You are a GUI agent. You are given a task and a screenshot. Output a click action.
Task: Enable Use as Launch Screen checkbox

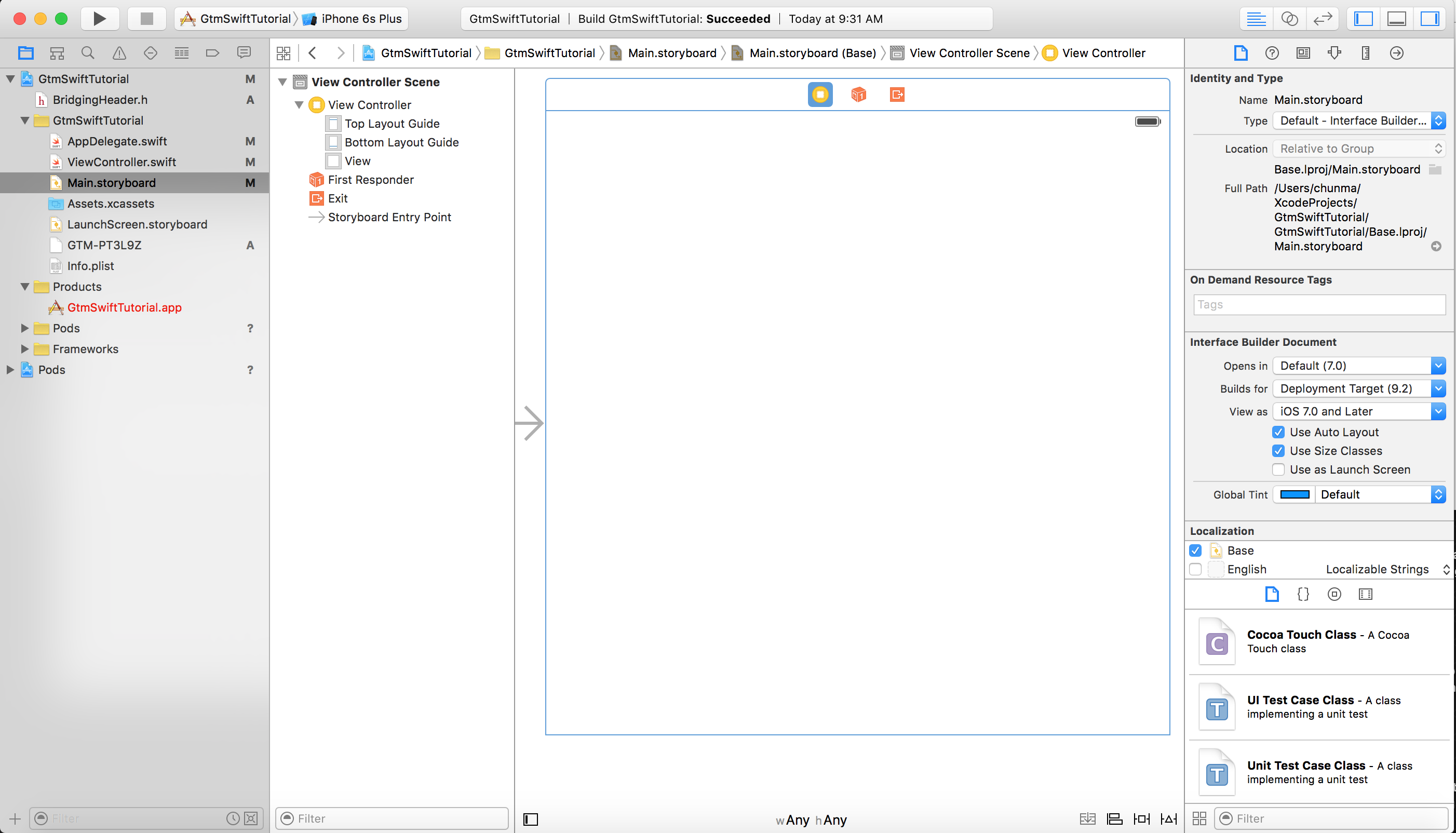pos(1278,469)
